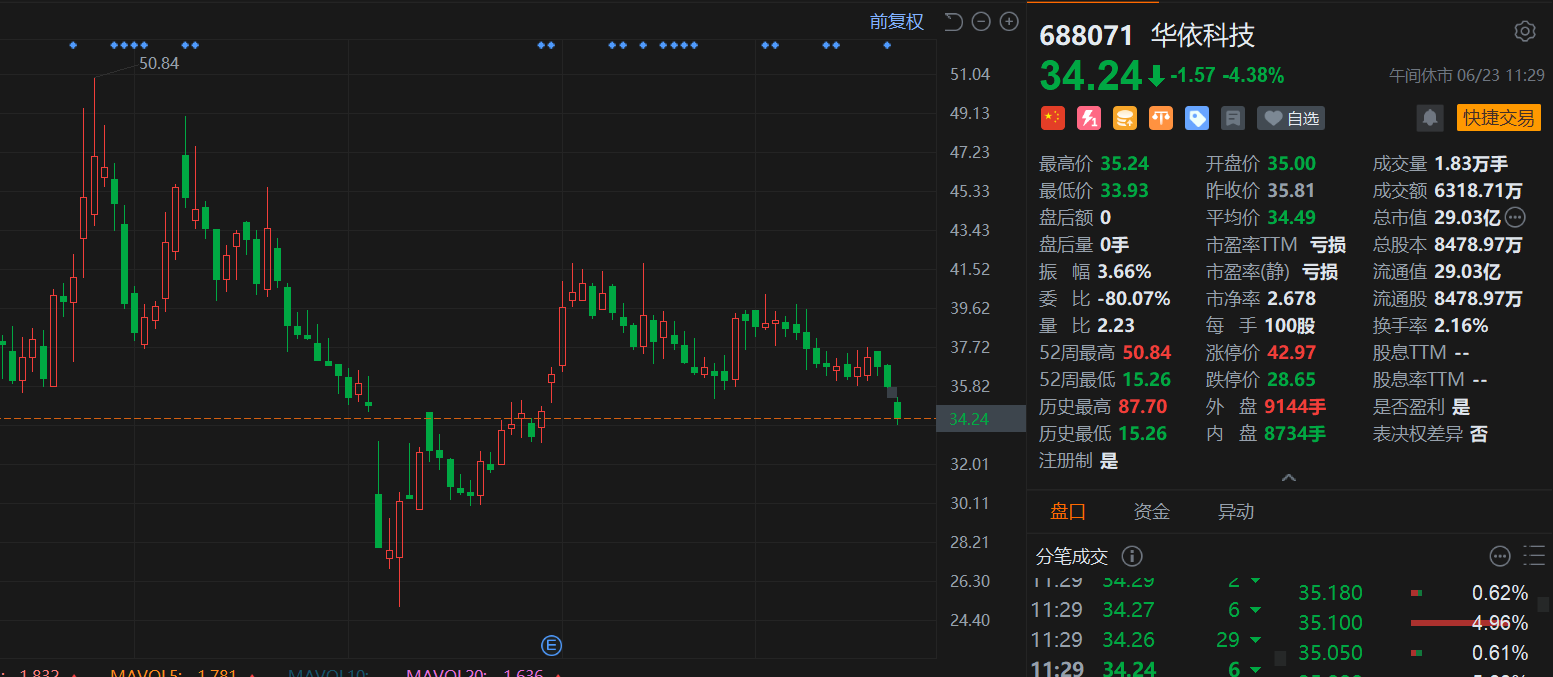Click the pink lightning Level-1 icon
This screenshot has height=677, width=1553.
tap(1088, 118)
